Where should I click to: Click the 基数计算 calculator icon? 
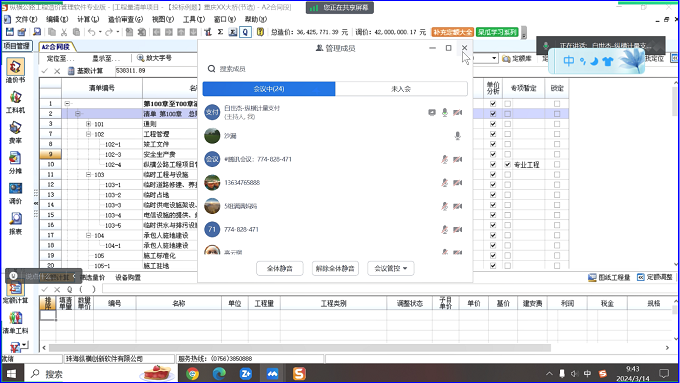click(72, 71)
